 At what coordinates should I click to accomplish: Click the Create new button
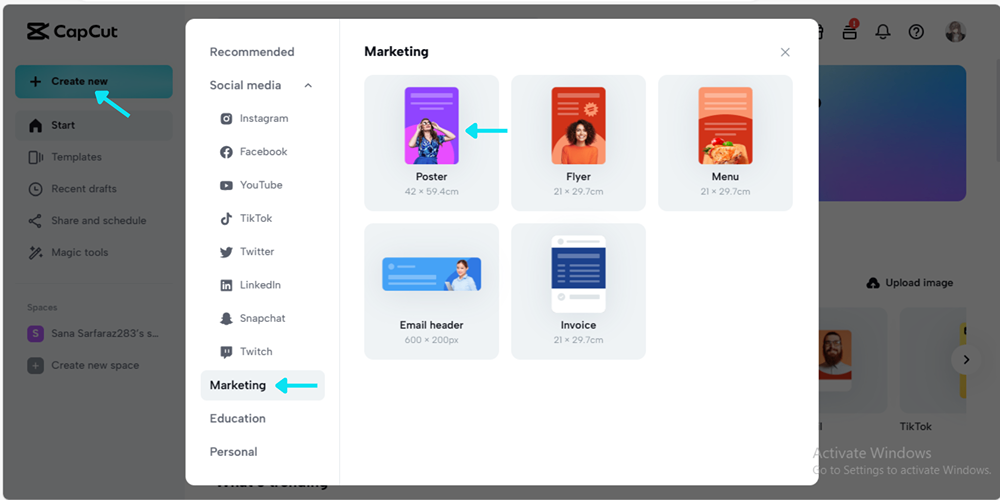[x=94, y=82]
